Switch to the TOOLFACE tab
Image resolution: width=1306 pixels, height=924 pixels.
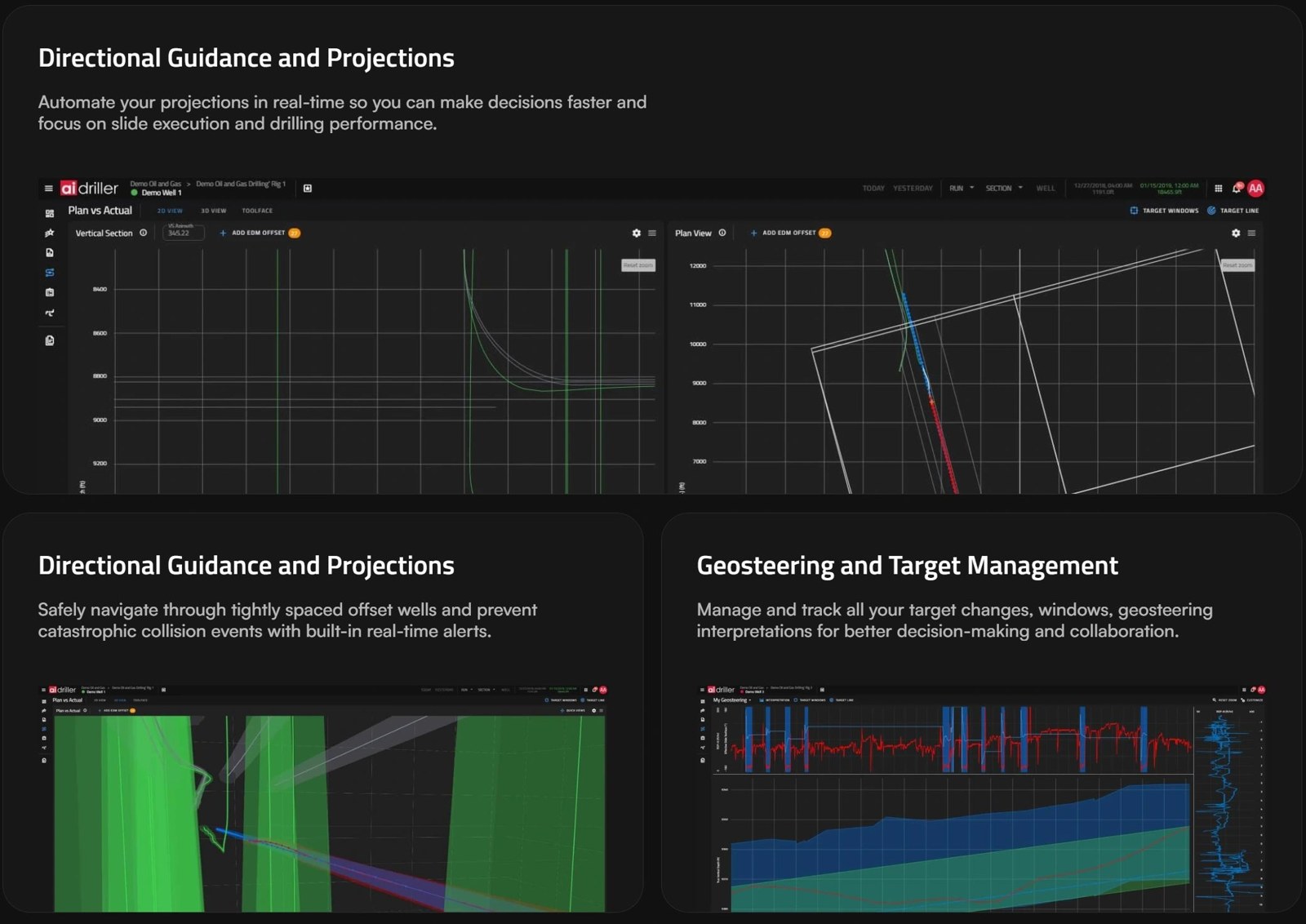(x=257, y=211)
